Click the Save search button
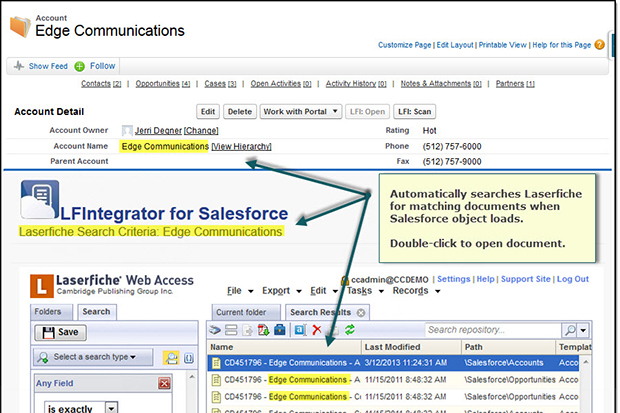The width and height of the screenshot is (620, 413). (60, 332)
